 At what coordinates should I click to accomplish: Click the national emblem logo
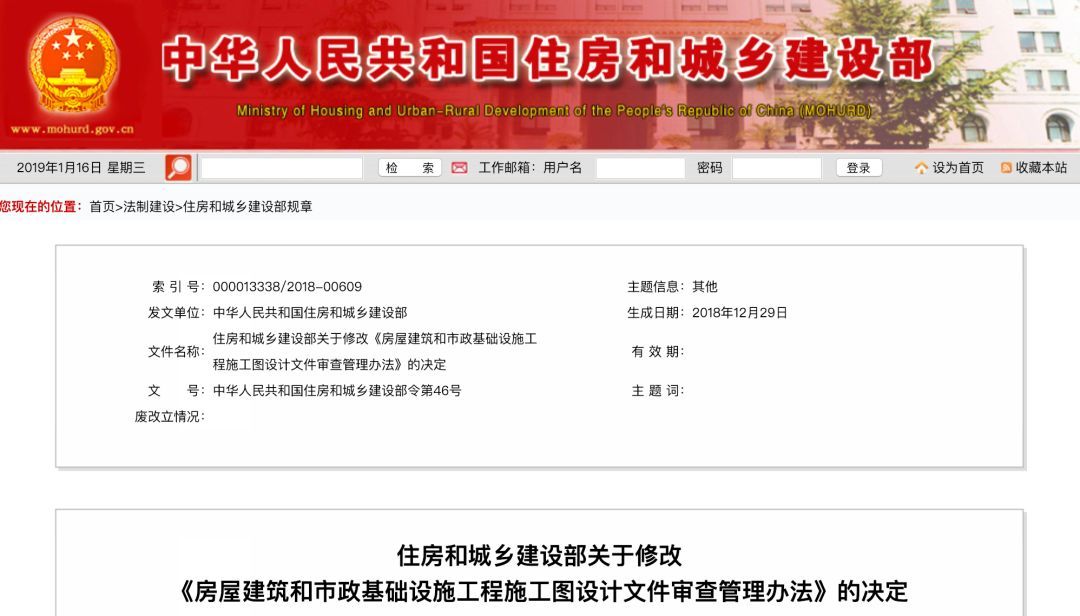tap(72, 65)
